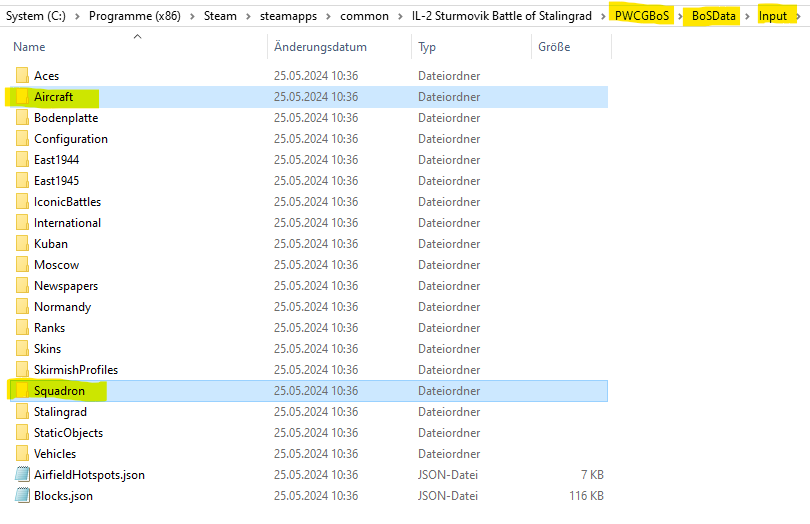810x524 pixels.
Task: Click the Aces folder icon
Action: pyautogui.click(x=22, y=76)
